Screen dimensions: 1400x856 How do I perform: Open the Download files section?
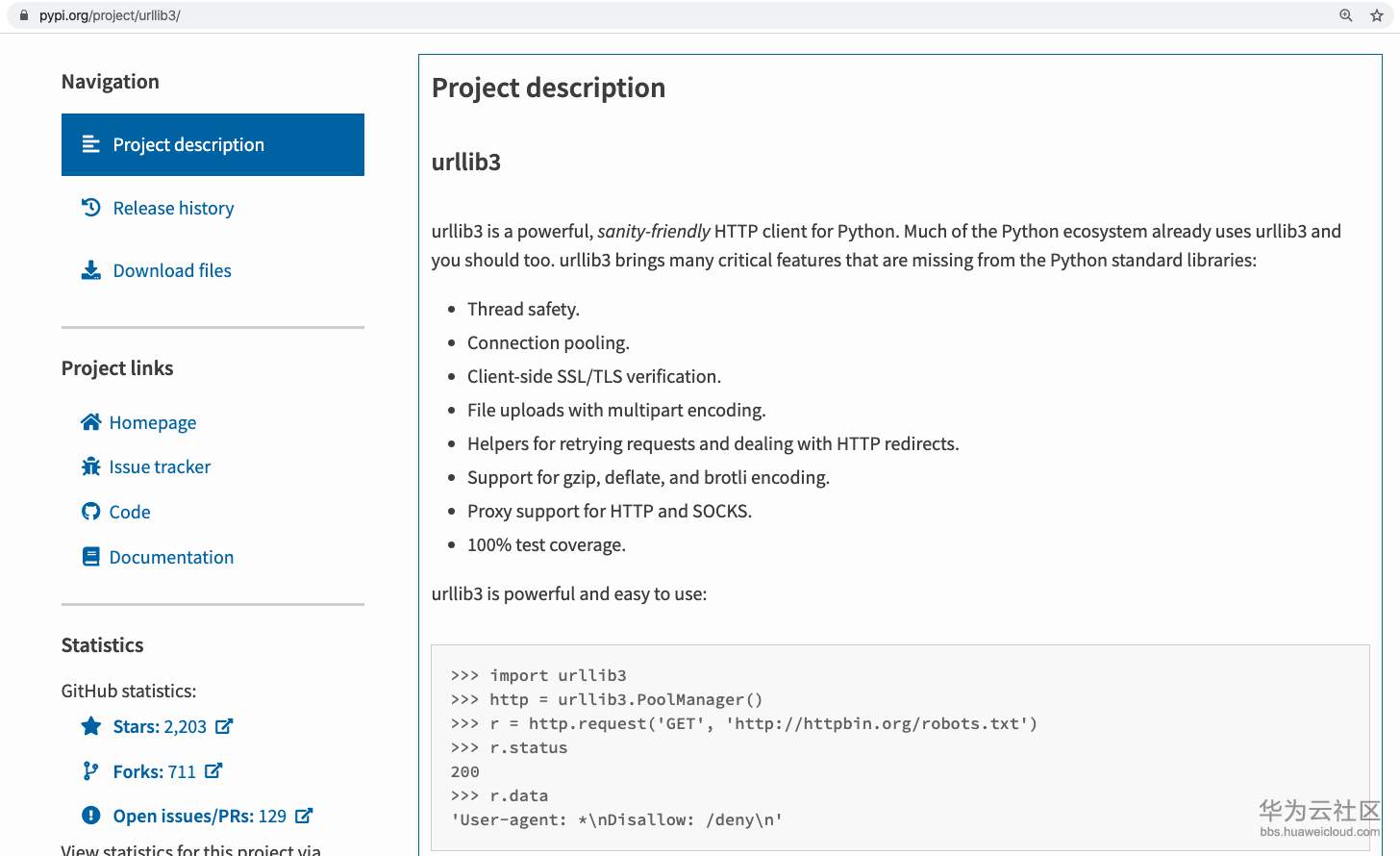click(172, 270)
